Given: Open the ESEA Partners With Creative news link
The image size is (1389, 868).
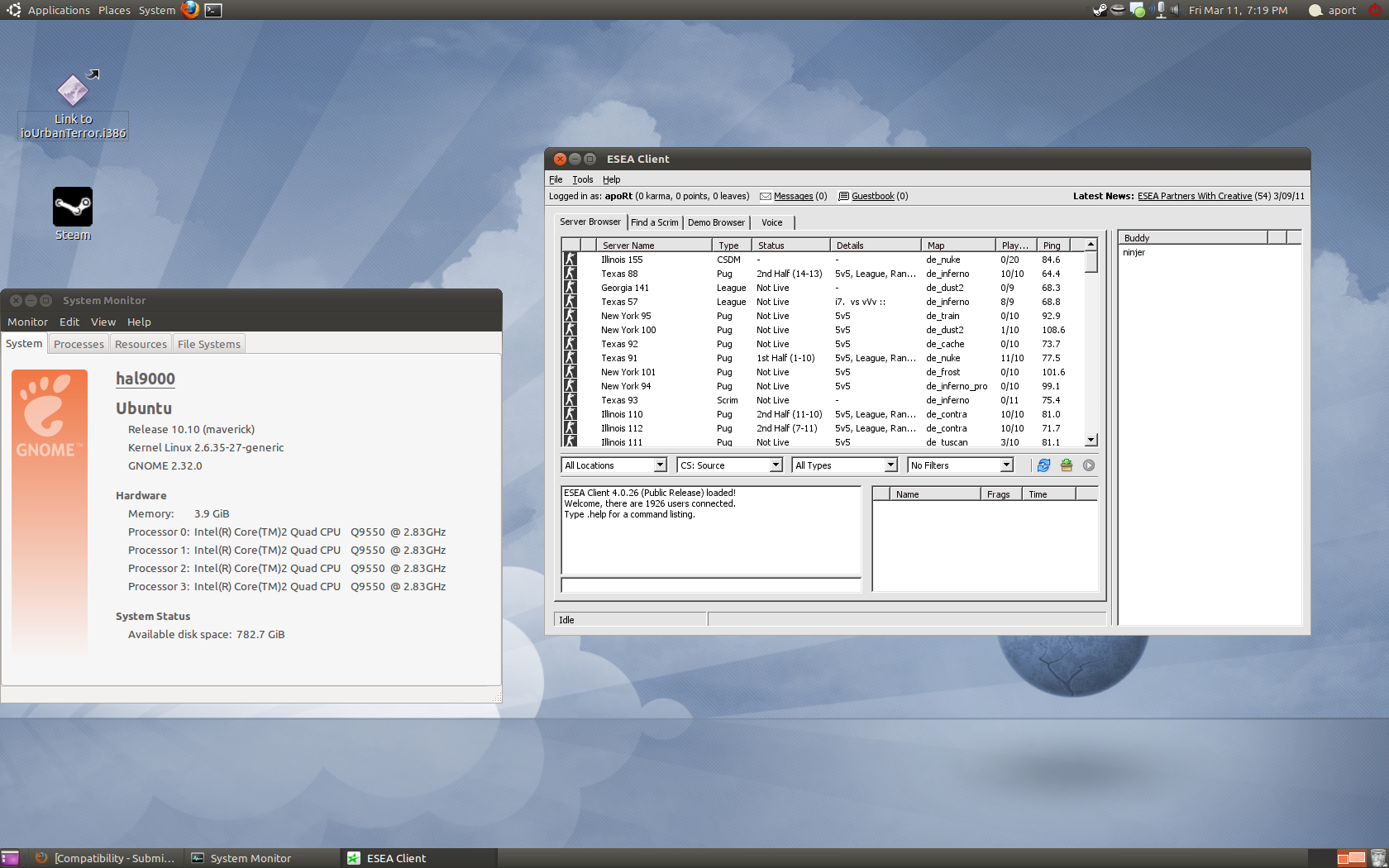Looking at the screenshot, I should (1195, 197).
